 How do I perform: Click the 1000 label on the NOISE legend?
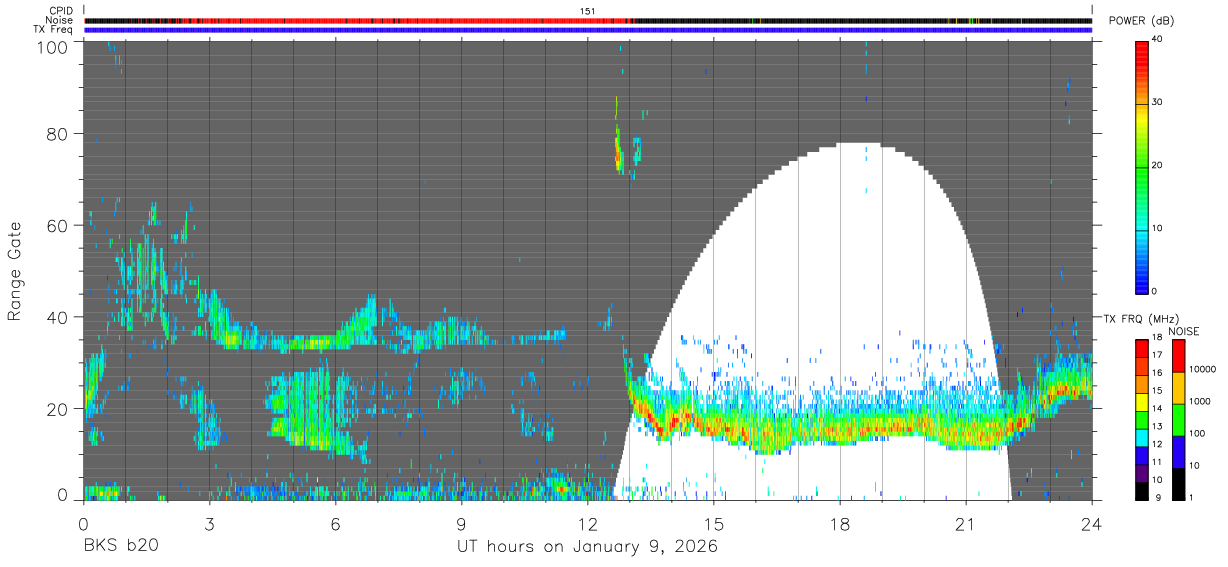click(1198, 402)
